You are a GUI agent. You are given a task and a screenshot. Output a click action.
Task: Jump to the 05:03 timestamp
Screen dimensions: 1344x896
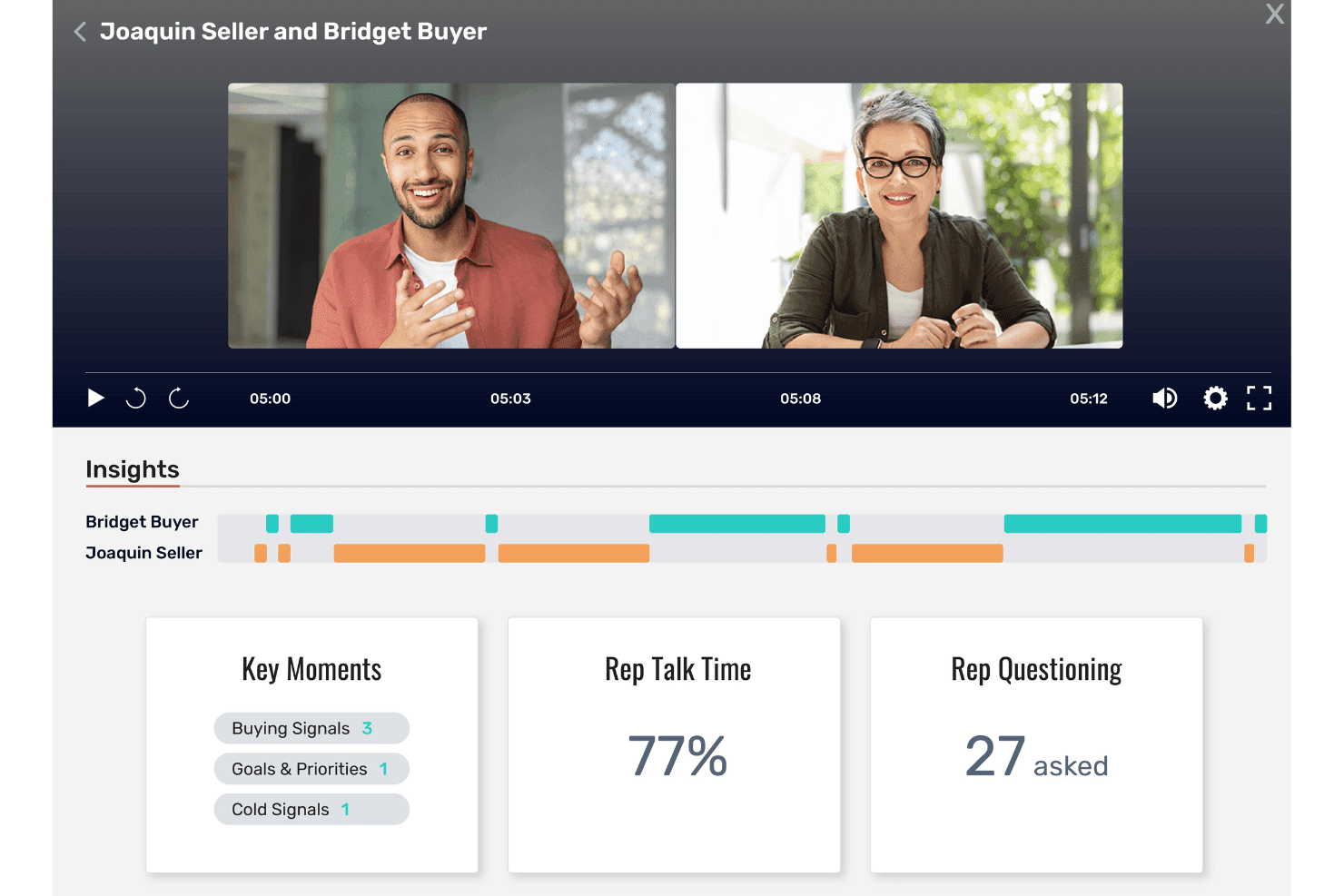[x=510, y=399]
